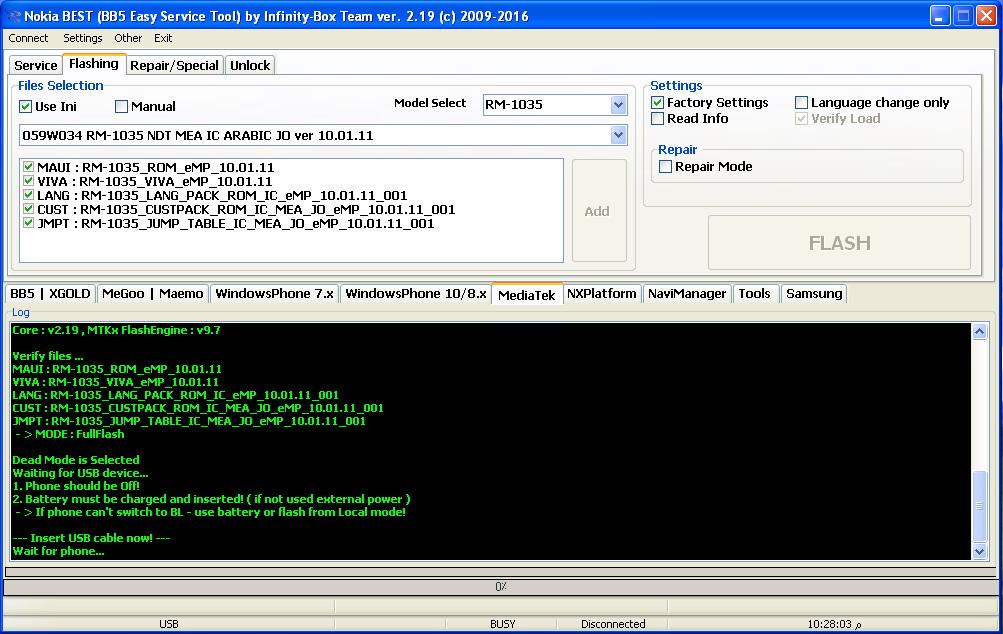Screen dimensions: 1003x634
Task: Click the Exit menu item
Action: pyautogui.click(x=163, y=38)
